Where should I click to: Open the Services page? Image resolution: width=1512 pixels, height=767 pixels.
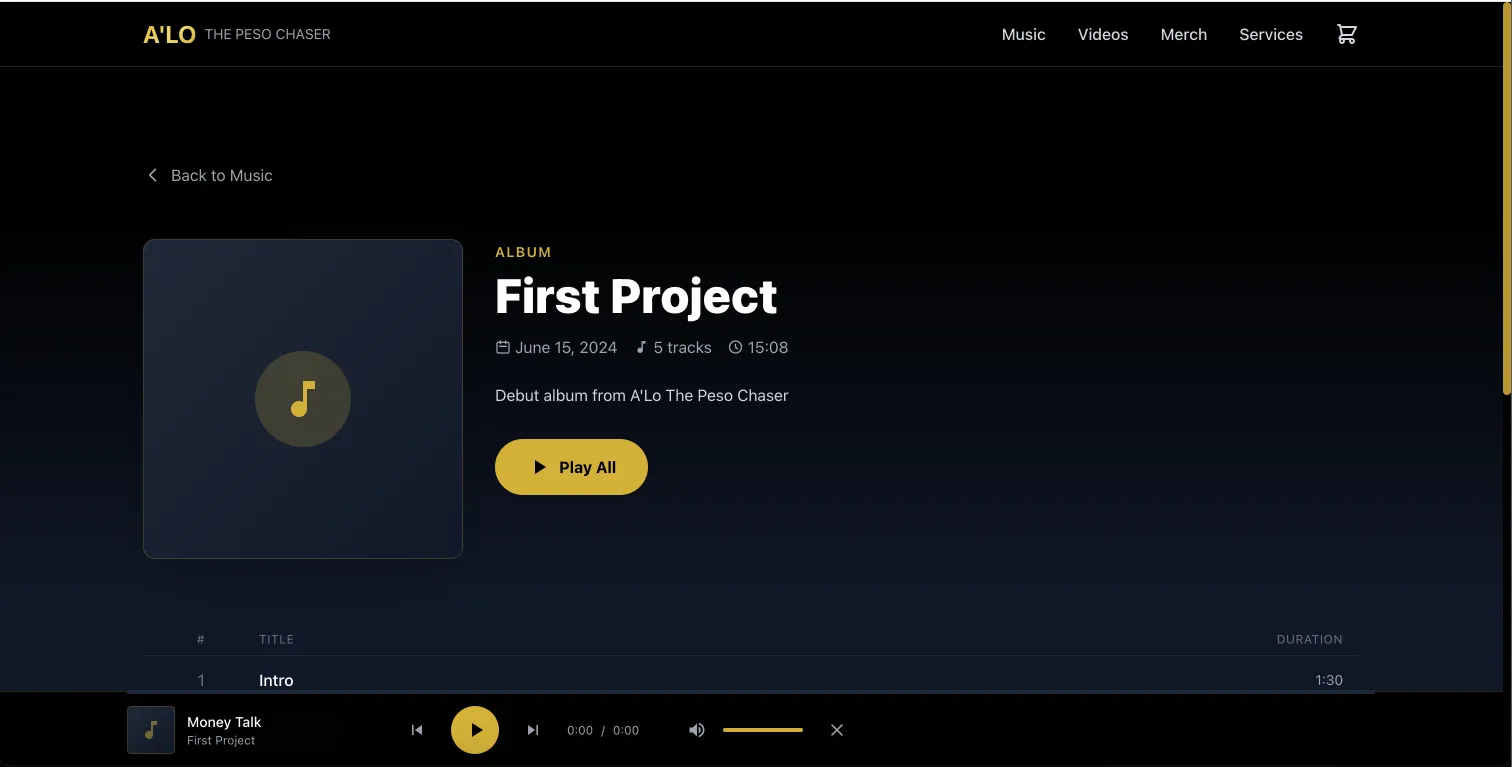[1270, 34]
